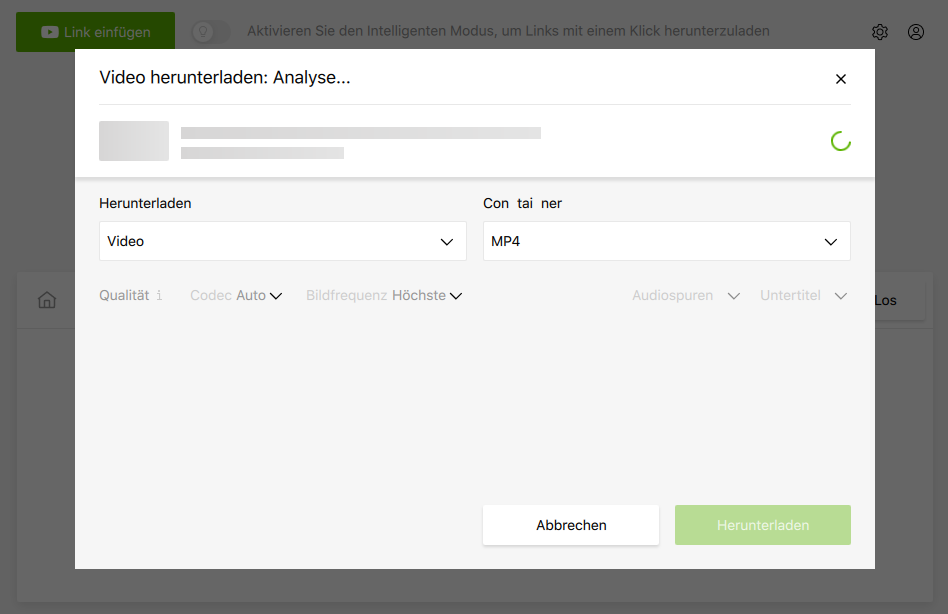948x614 pixels.
Task: Open the Herunterladen dropdown showing Video
Action: click(282, 241)
